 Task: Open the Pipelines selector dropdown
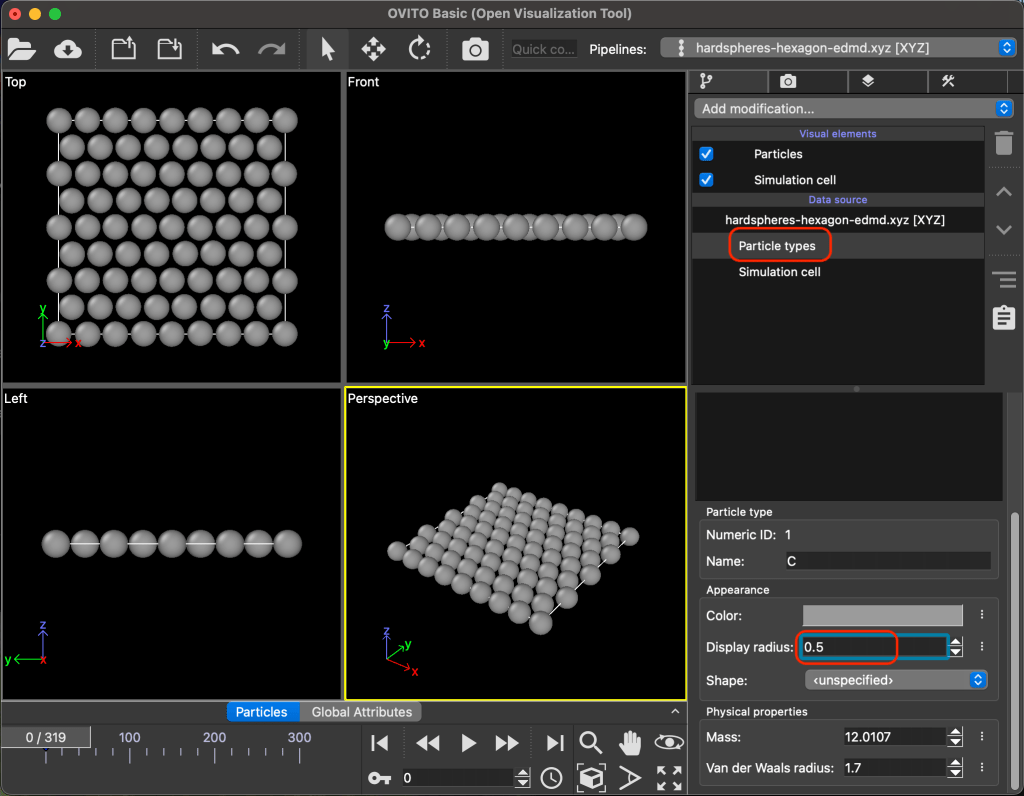838,48
